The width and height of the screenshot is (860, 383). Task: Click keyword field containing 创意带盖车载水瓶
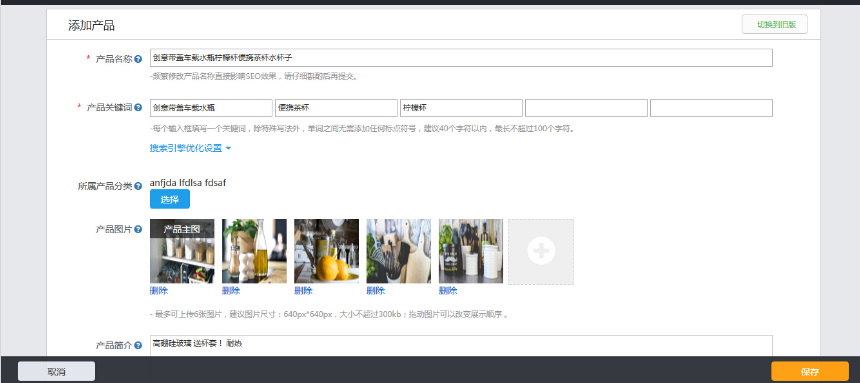(x=211, y=108)
